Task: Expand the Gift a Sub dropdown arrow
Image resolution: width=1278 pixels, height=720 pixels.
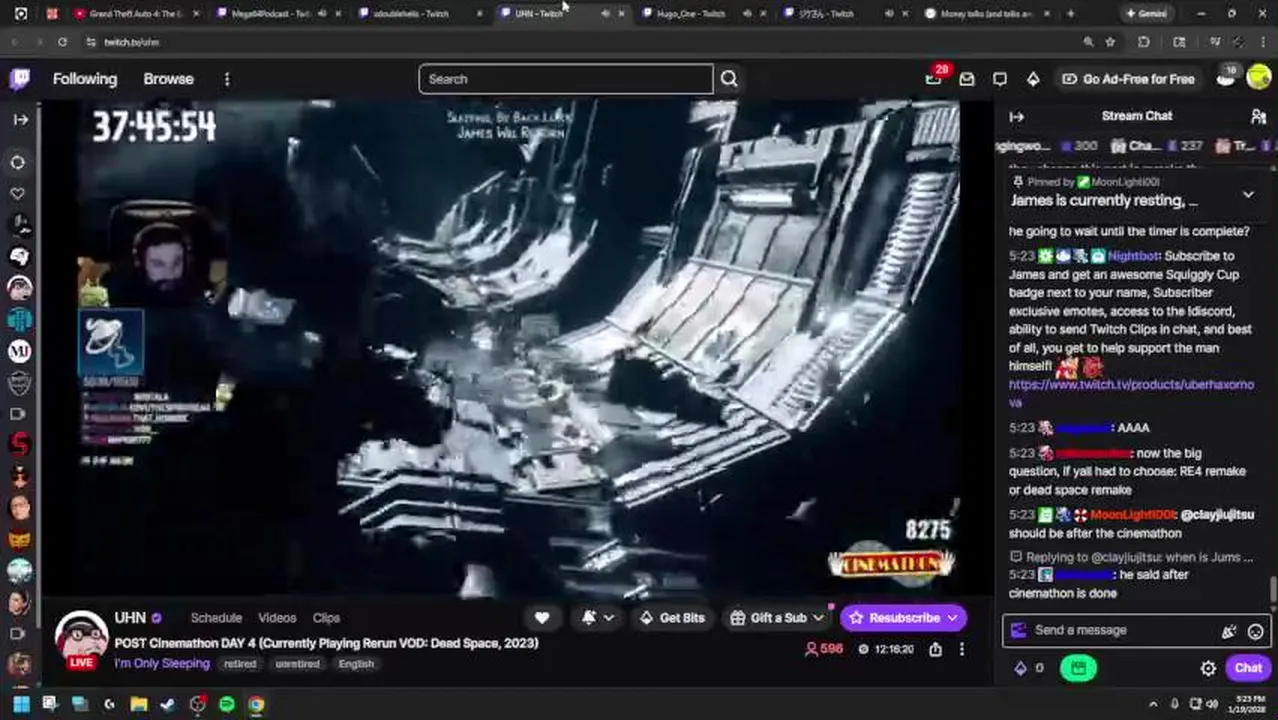Action: (817, 618)
